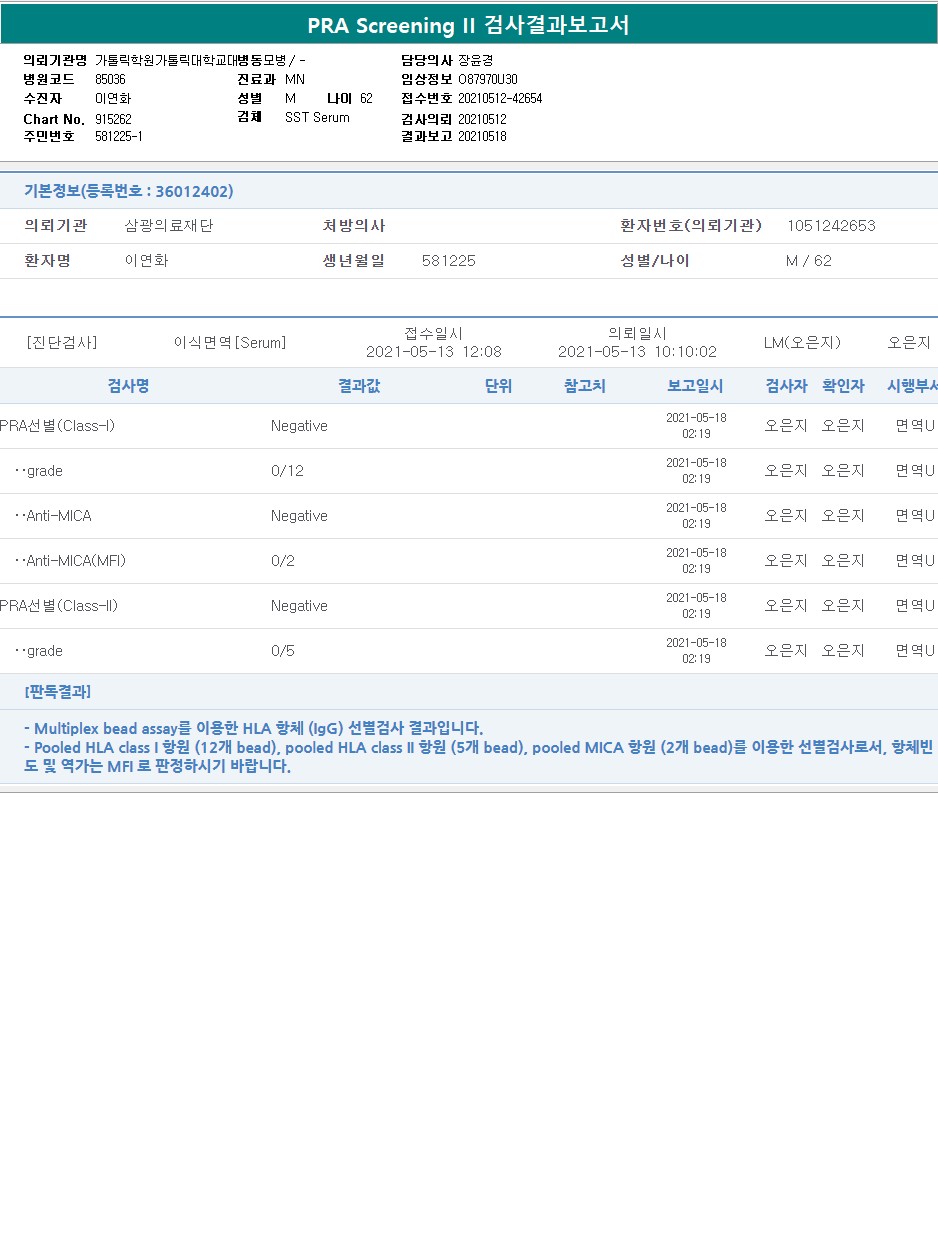
Task: Click receipt time 2021-05-13 12:08
Action: 434,352
